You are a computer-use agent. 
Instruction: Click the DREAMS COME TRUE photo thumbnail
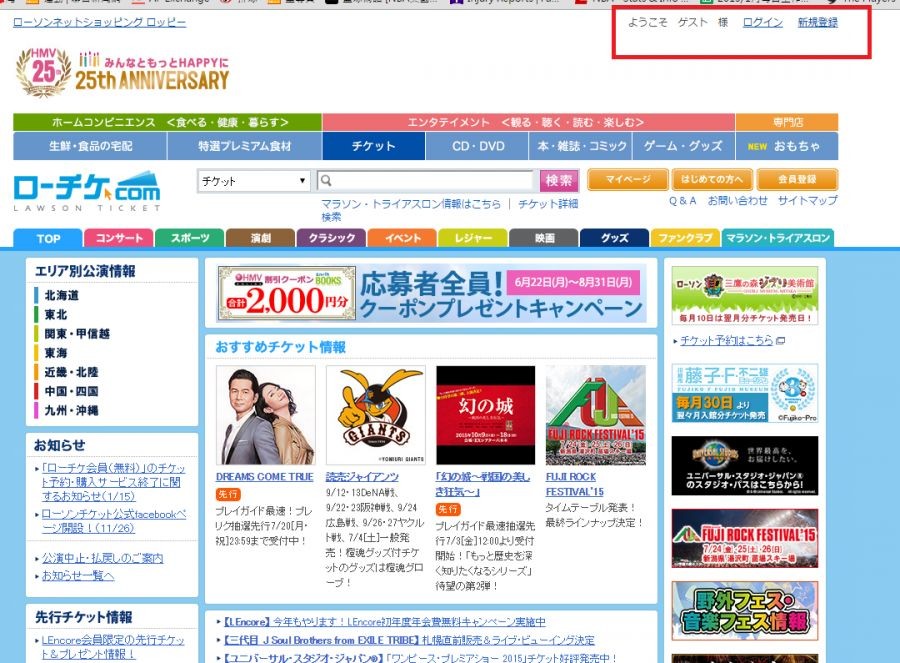coord(266,415)
